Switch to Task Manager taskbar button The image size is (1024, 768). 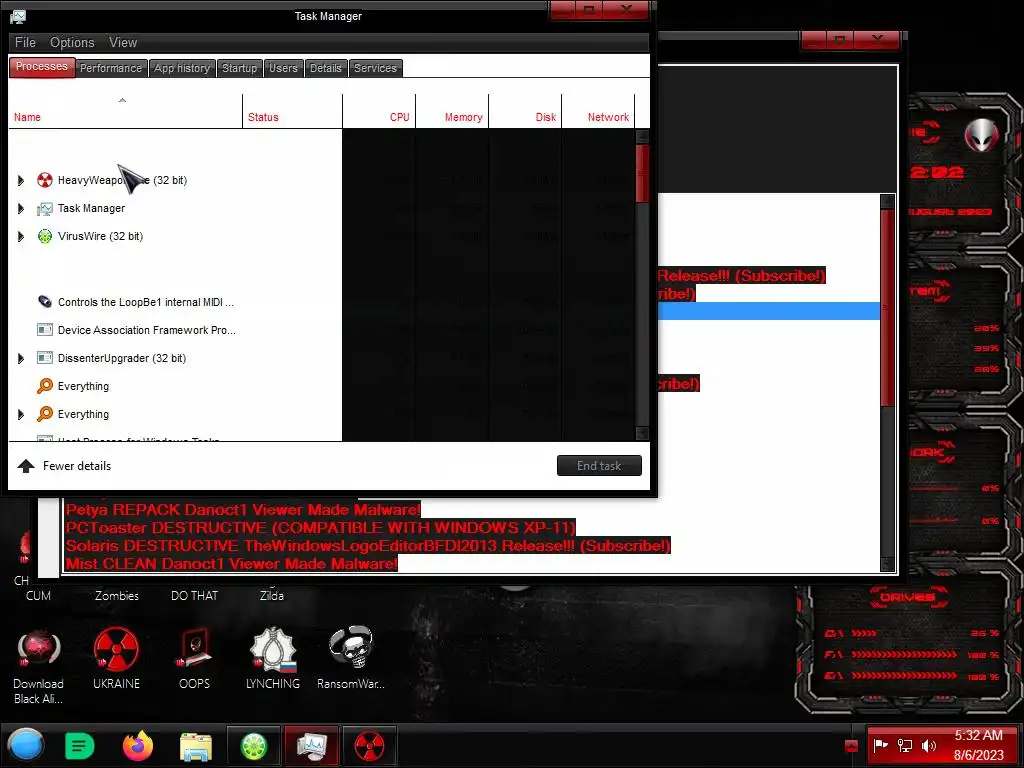coord(312,746)
